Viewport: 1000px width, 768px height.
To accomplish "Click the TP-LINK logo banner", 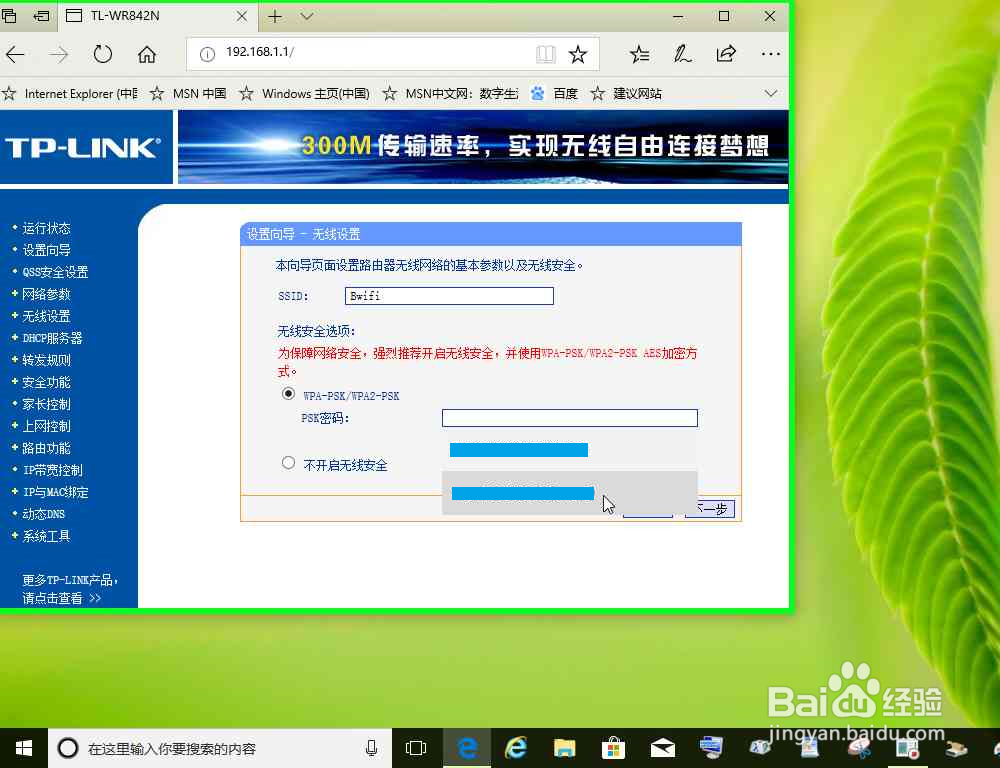I will pyautogui.click(x=85, y=147).
